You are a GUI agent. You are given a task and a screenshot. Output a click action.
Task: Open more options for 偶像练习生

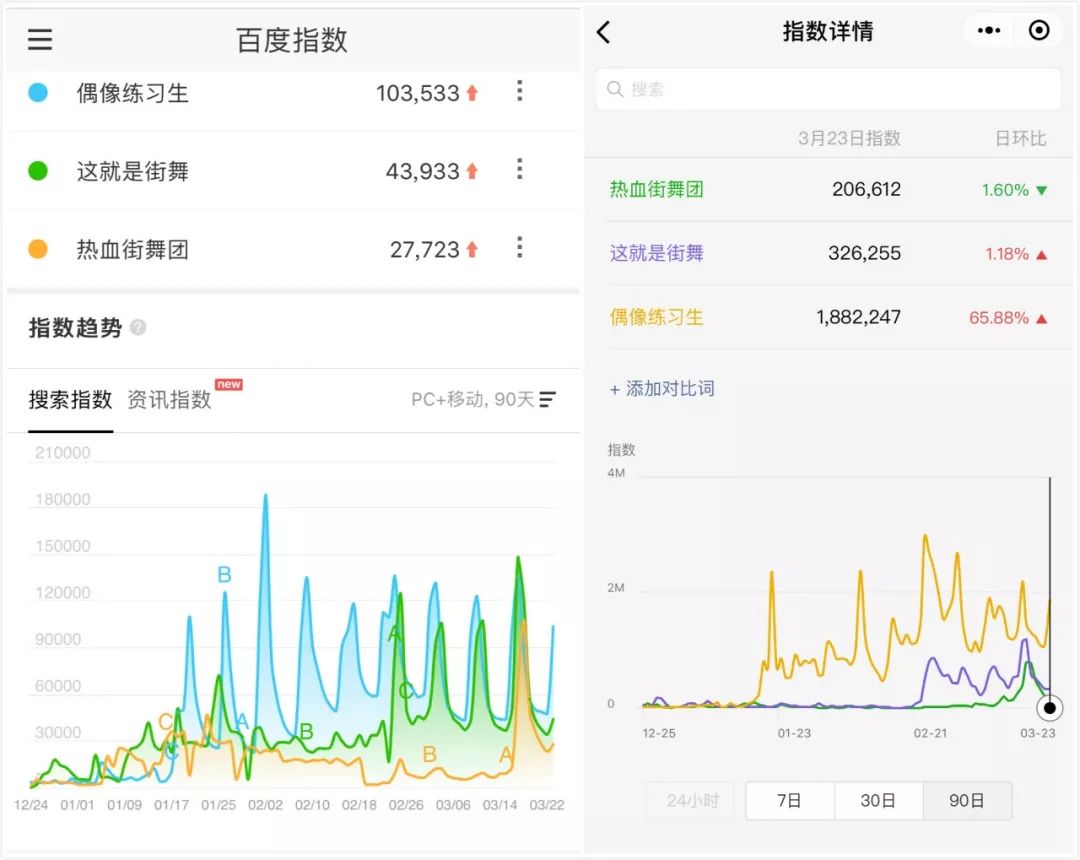(519, 92)
